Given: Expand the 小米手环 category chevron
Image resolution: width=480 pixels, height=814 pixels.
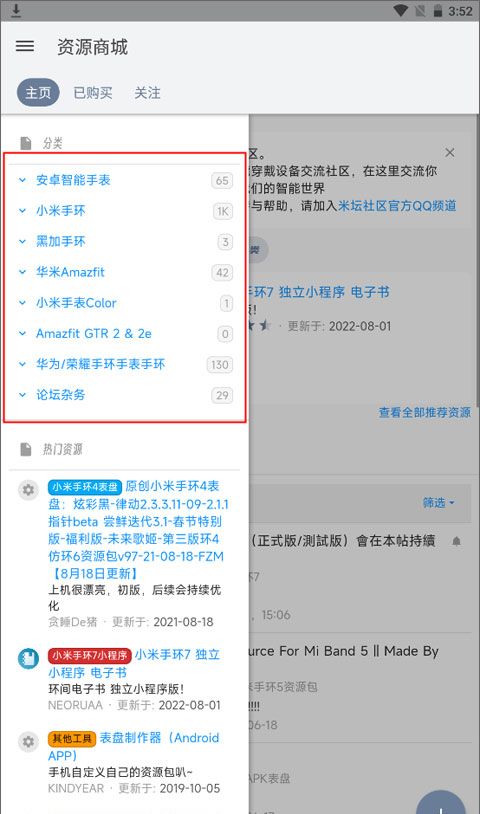Looking at the screenshot, I should click(22, 211).
